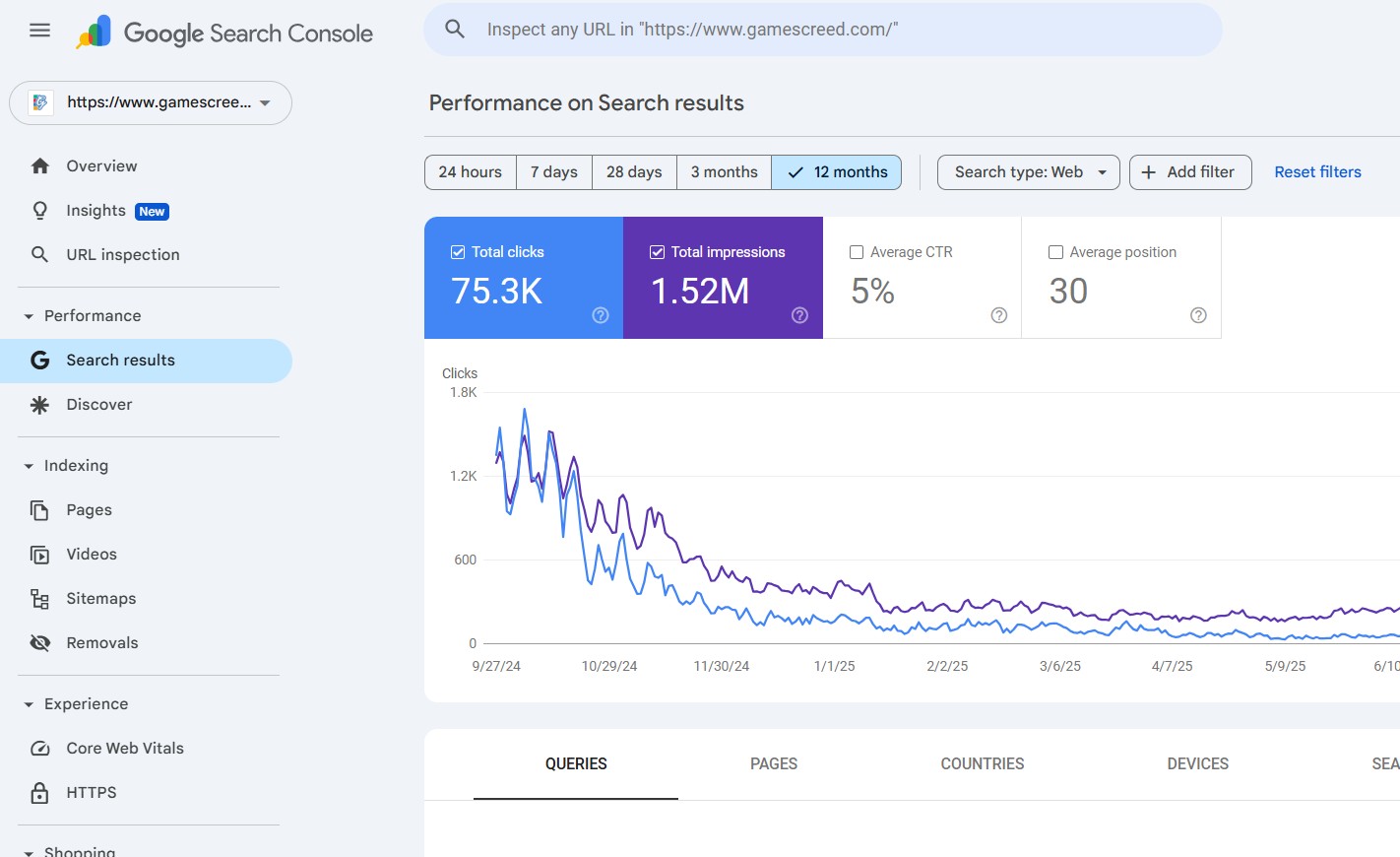Click the Reset filters link
The width and height of the screenshot is (1400, 857).
pos(1317,171)
